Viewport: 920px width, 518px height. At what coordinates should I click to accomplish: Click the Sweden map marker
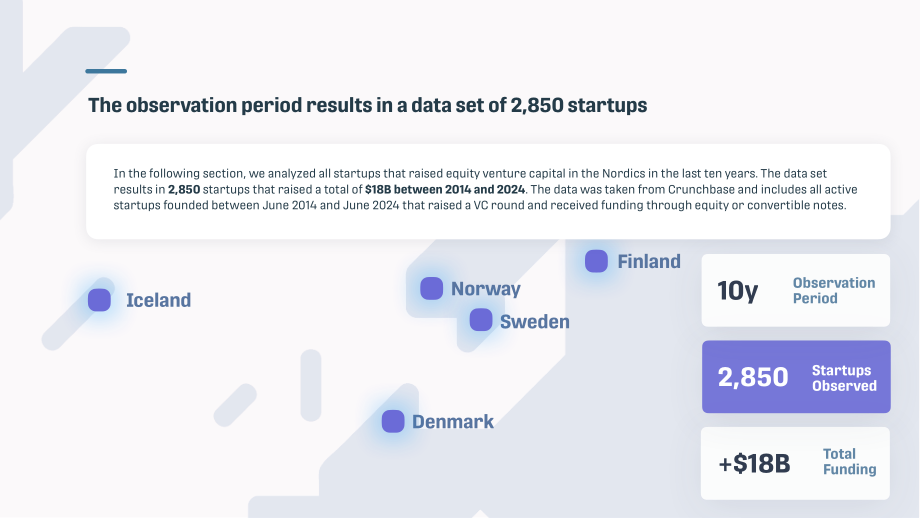point(481,320)
